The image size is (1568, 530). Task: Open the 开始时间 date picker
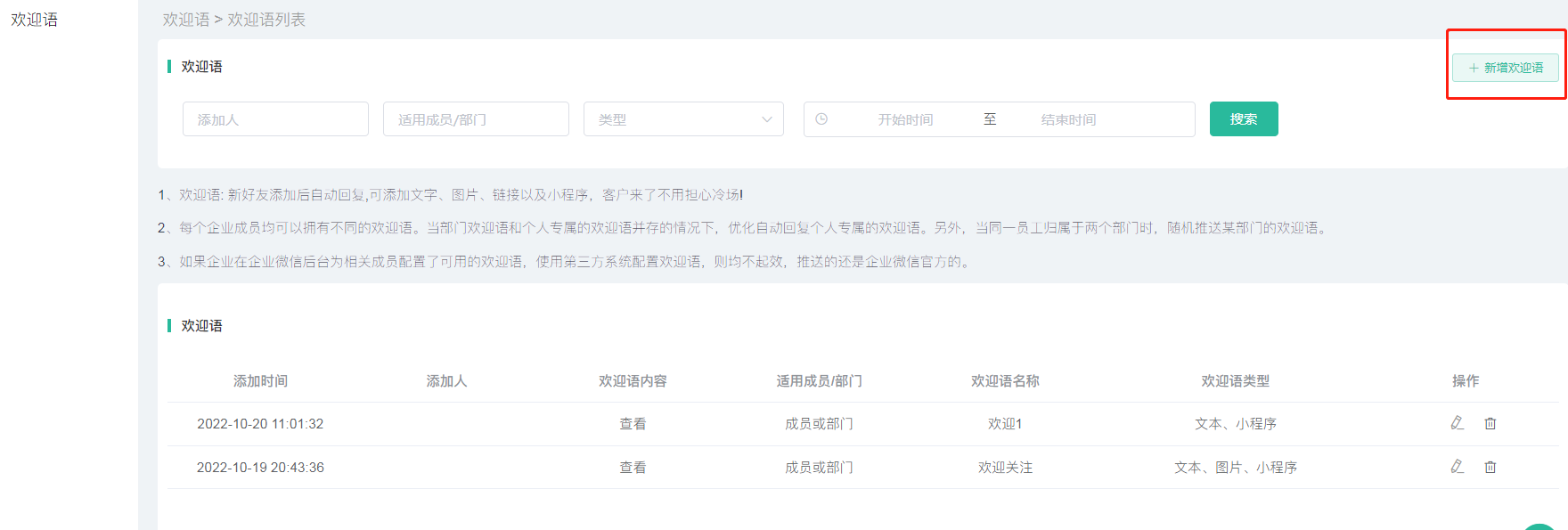[905, 119]
